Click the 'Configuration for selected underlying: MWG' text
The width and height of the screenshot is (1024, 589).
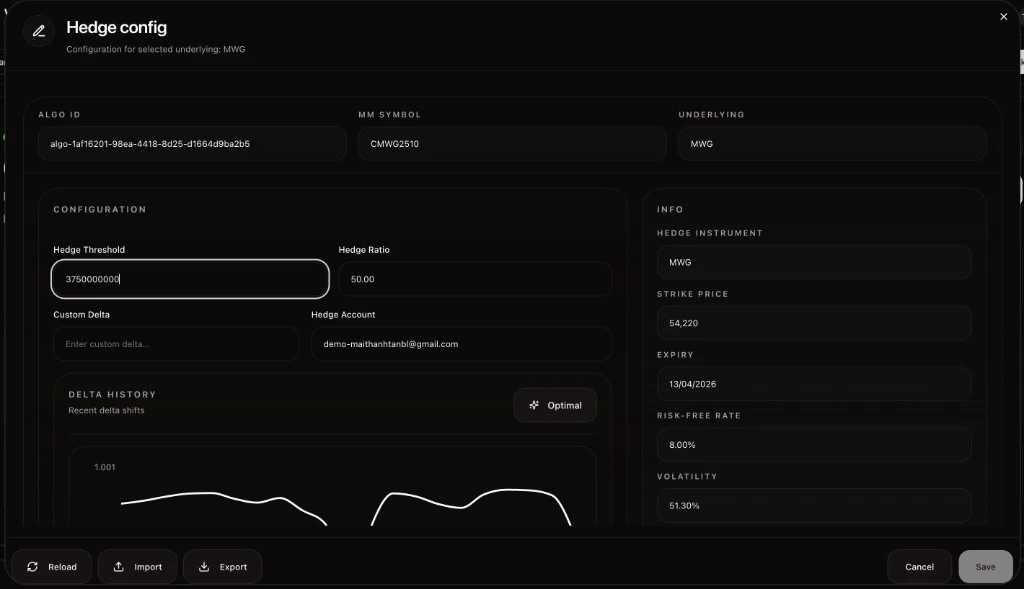[155, 49]
